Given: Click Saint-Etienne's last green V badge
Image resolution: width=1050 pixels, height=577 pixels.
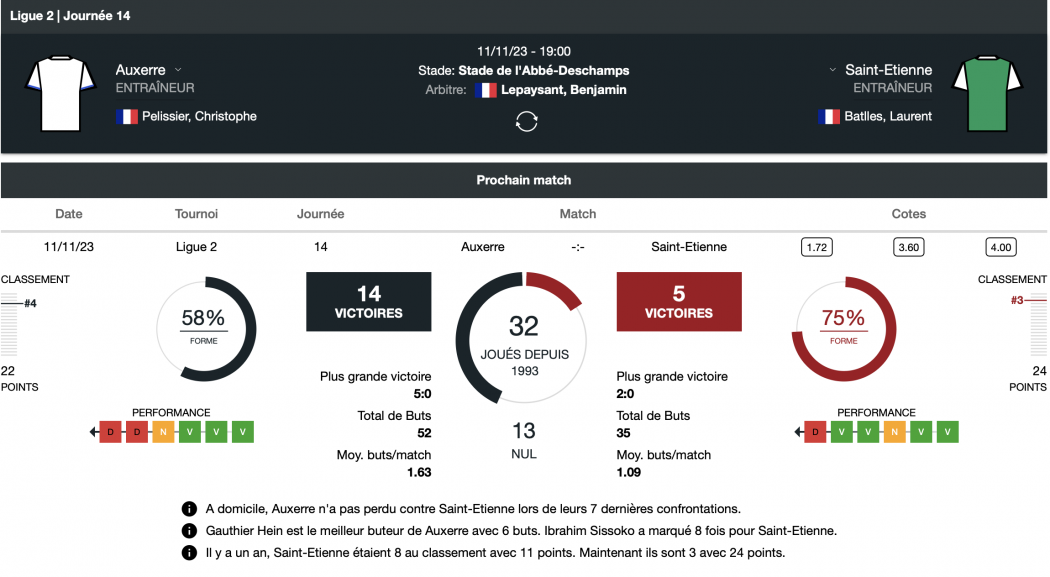Looking at the screenshot, I should tap(948, 432).
